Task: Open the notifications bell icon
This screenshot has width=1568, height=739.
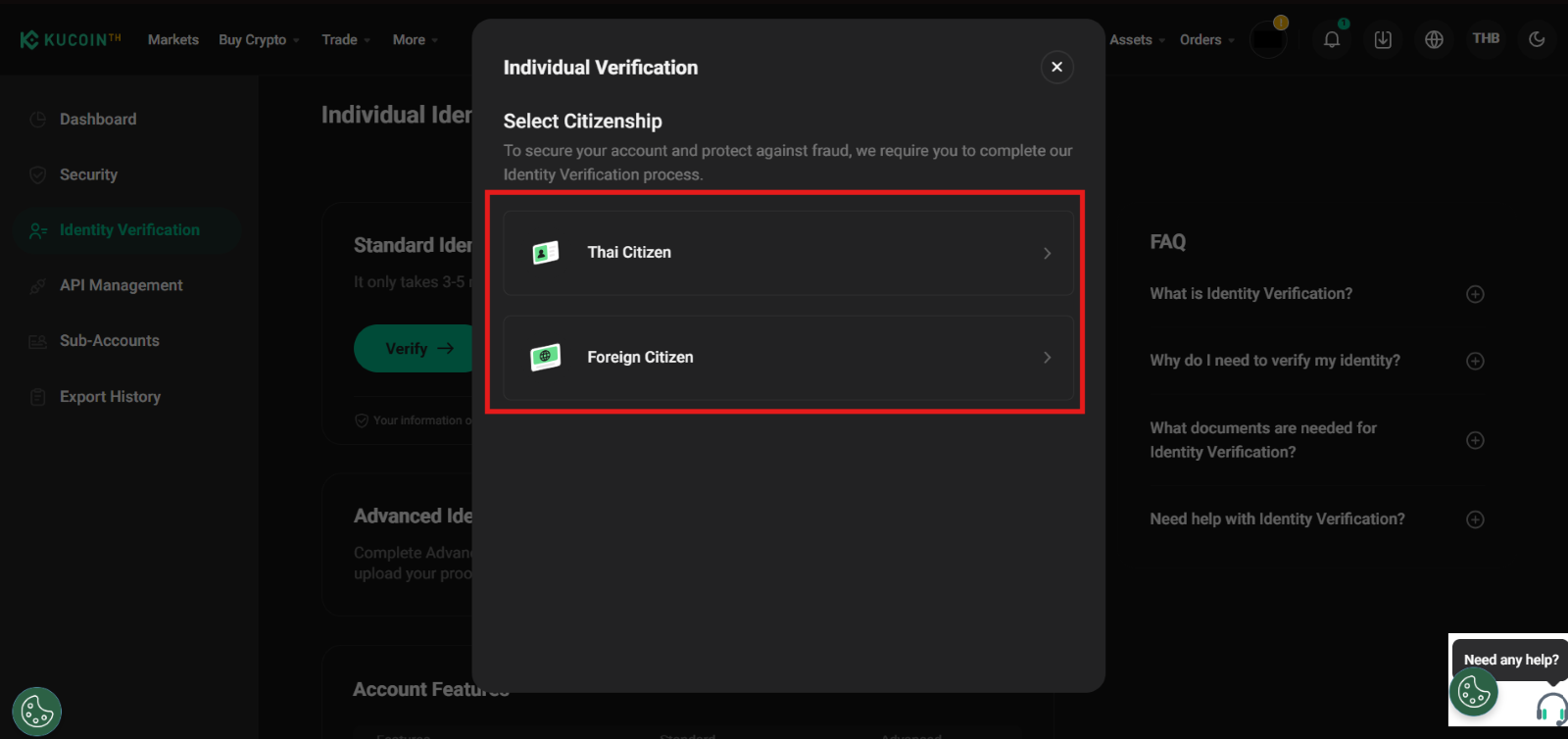Action: (x=1332, y=39)
